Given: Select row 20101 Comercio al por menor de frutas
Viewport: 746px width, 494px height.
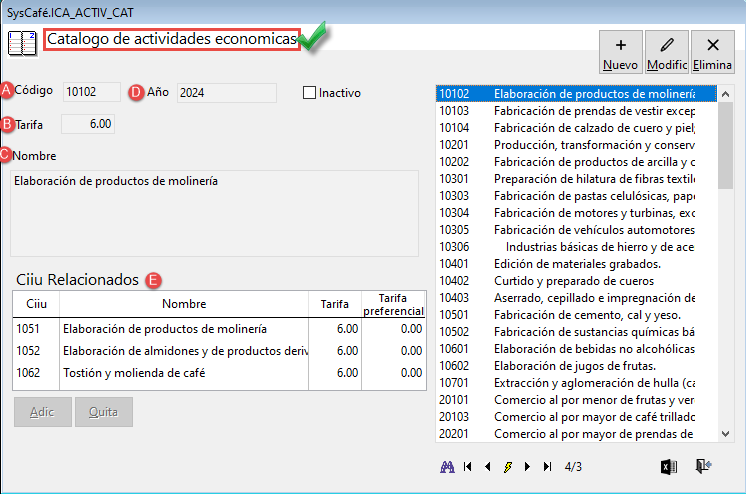Looking at the screenshot, I should (576, 400).
